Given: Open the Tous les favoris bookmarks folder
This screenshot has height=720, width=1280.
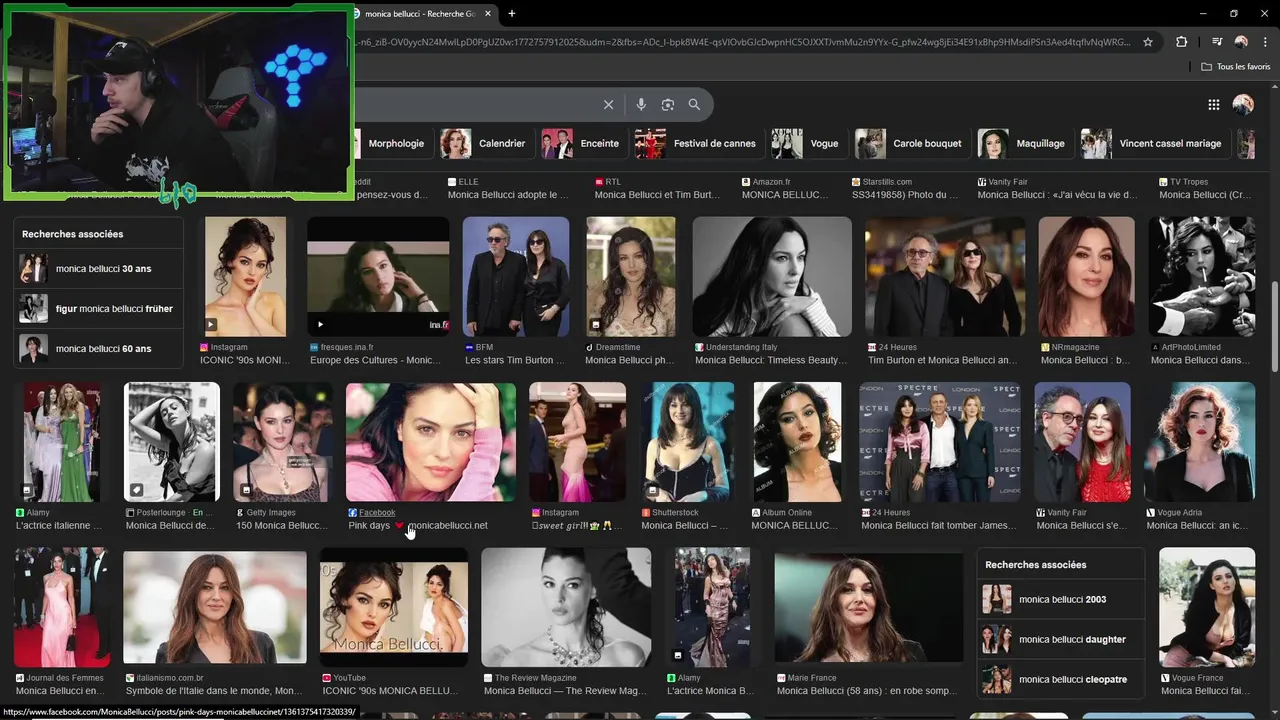Looking at the screenshot, I should pyautogui.click(x=1236, y=67).
